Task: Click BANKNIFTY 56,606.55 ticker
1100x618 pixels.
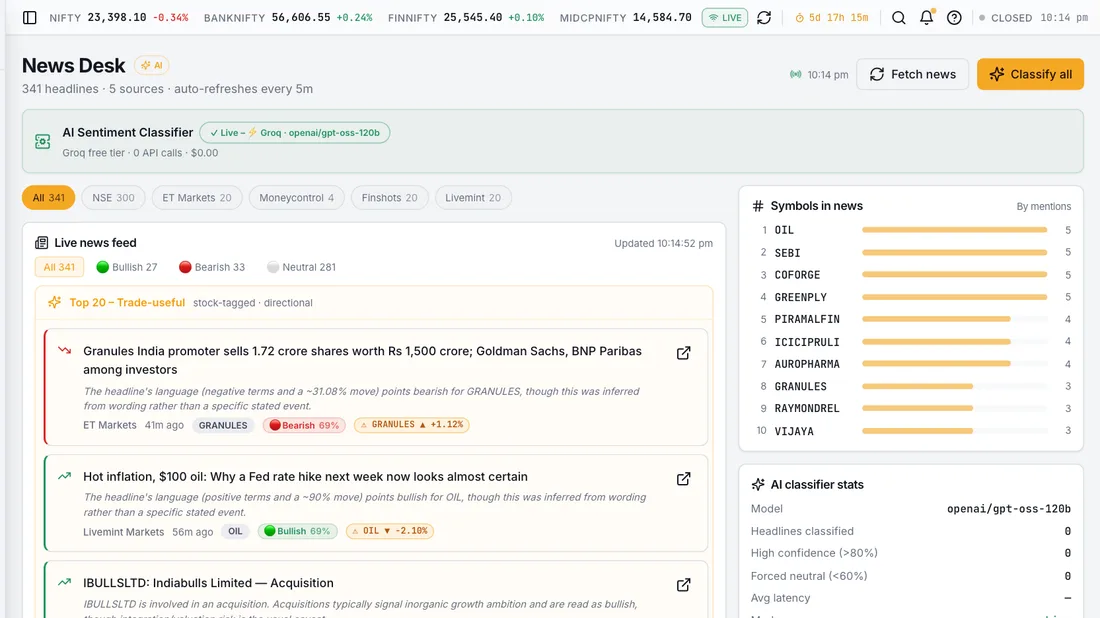Action: click(x=288, y=18)
